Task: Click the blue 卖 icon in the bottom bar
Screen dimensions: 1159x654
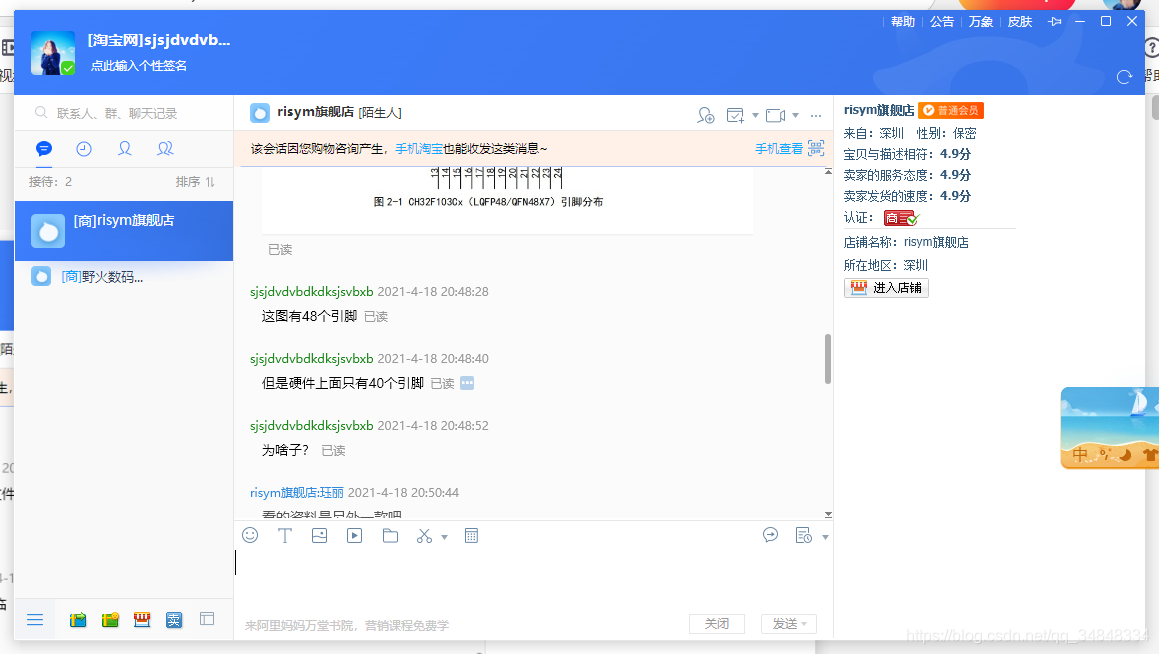Action: point(174,619)
